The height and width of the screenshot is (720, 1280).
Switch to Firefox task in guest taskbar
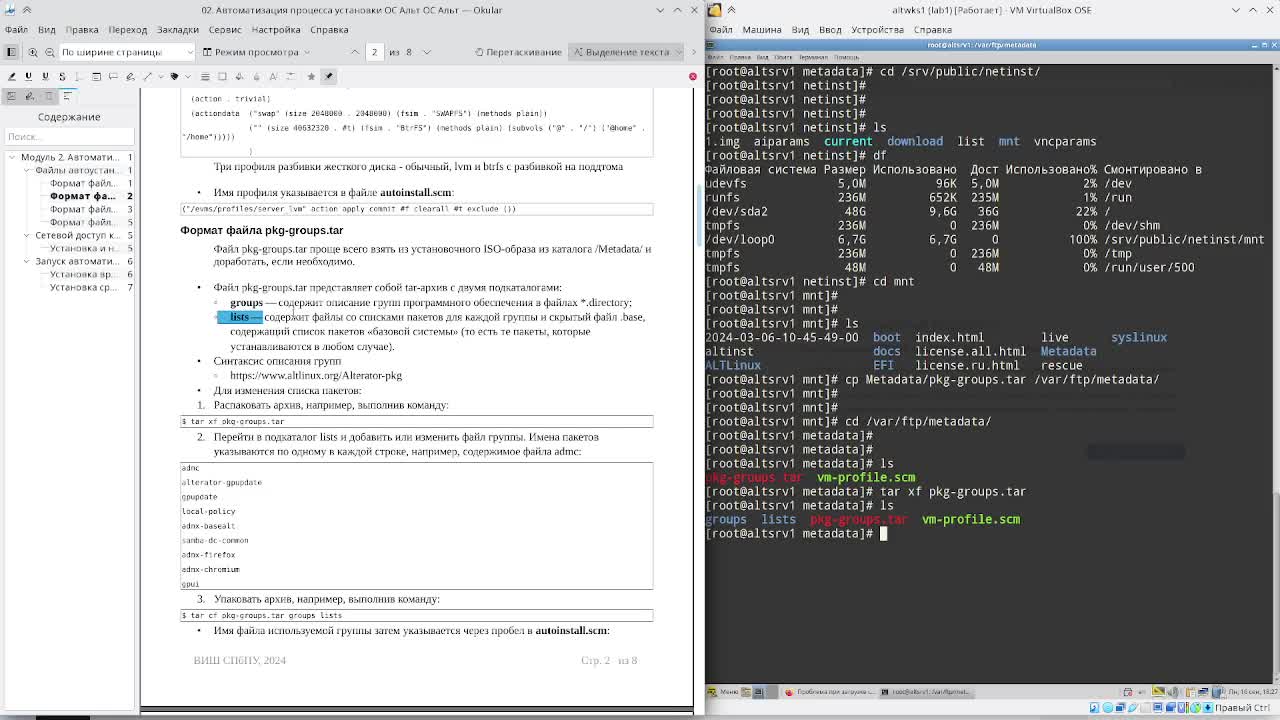(828, 692)
